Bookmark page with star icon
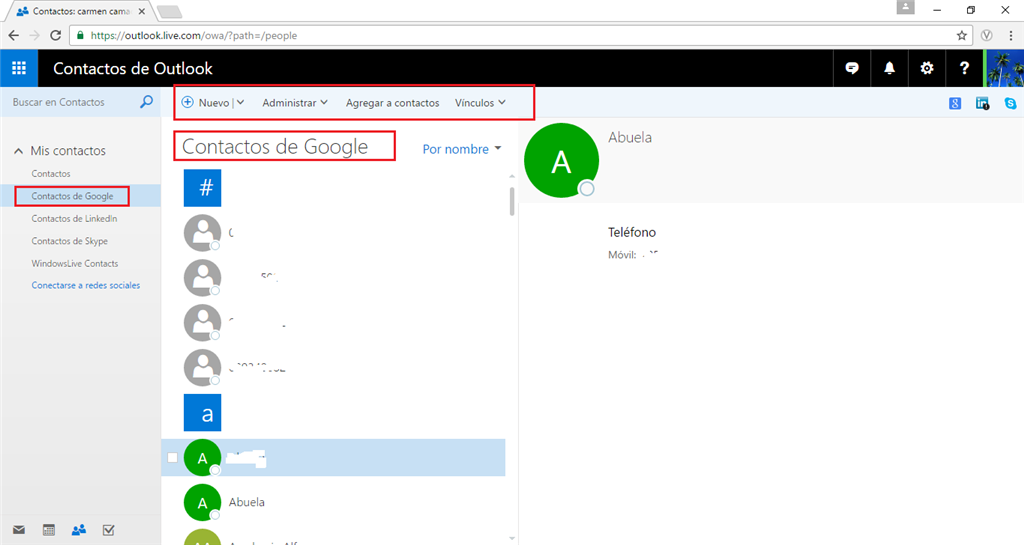This screenshot has width=1024, height=545. click(x=961, y=35)
